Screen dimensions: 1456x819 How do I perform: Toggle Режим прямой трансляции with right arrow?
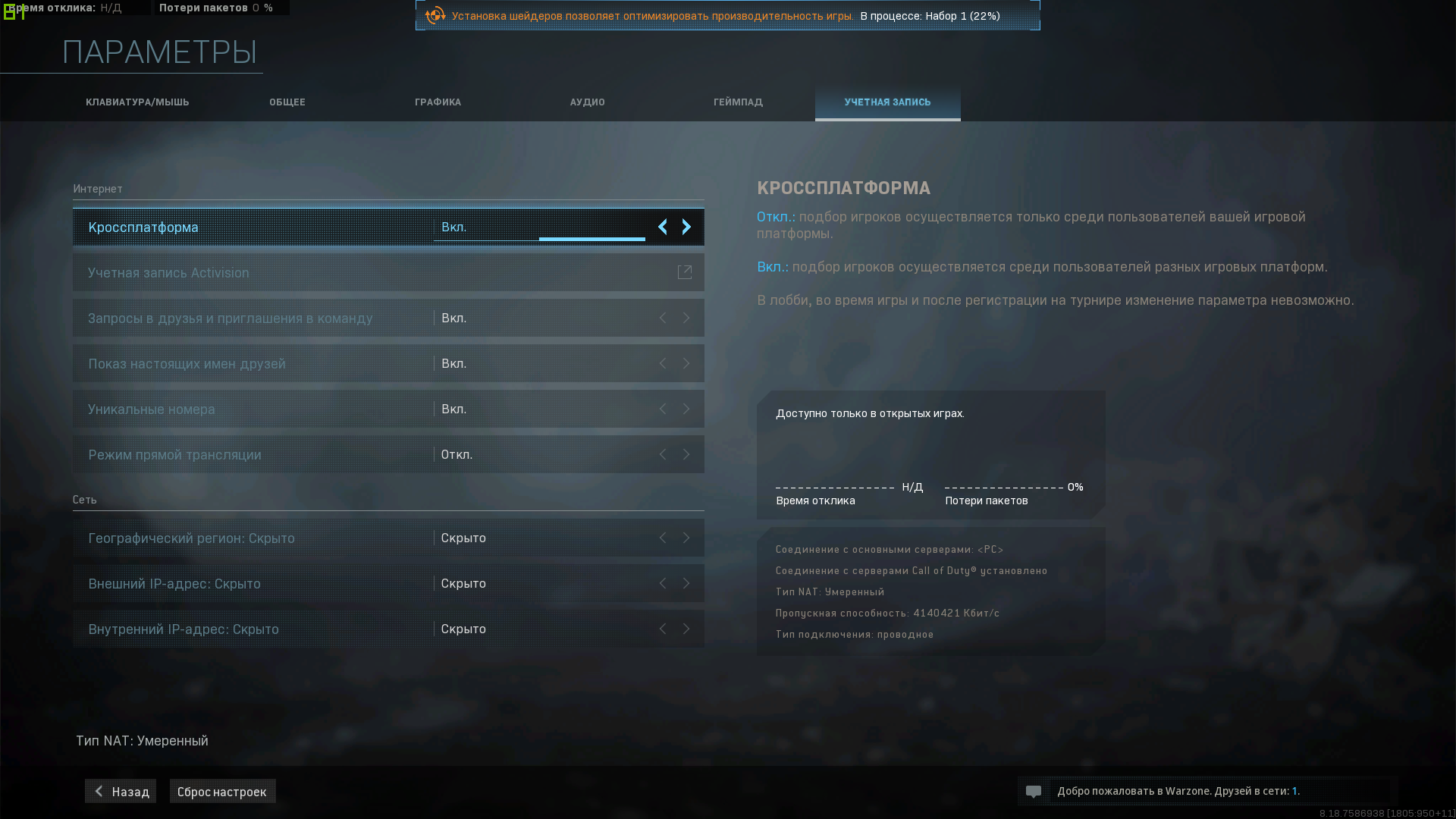686,454
